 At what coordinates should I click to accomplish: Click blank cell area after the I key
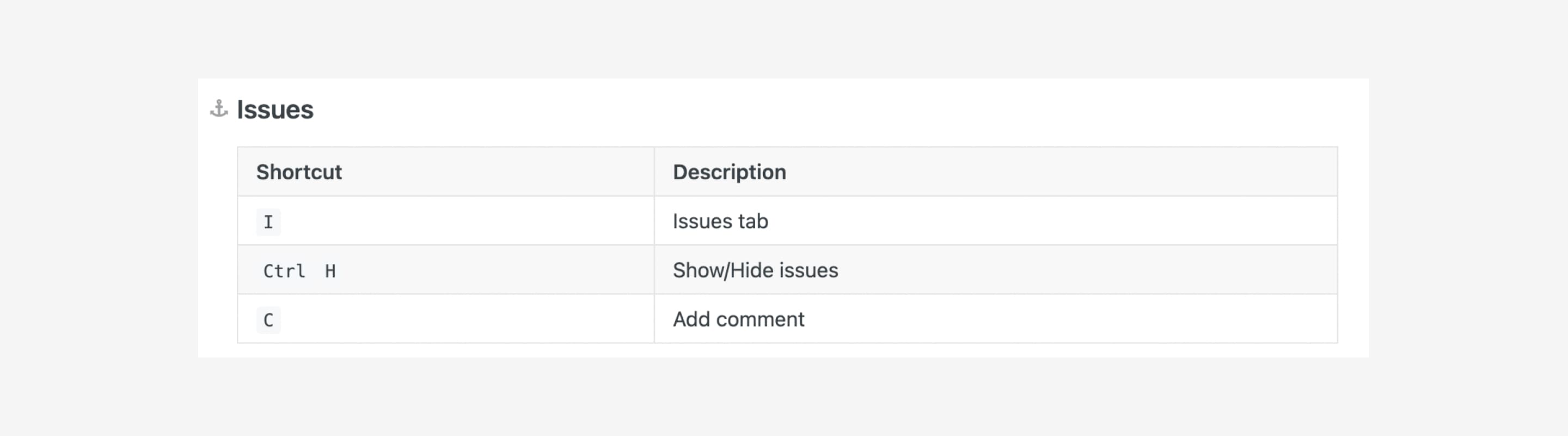point(468,221)
